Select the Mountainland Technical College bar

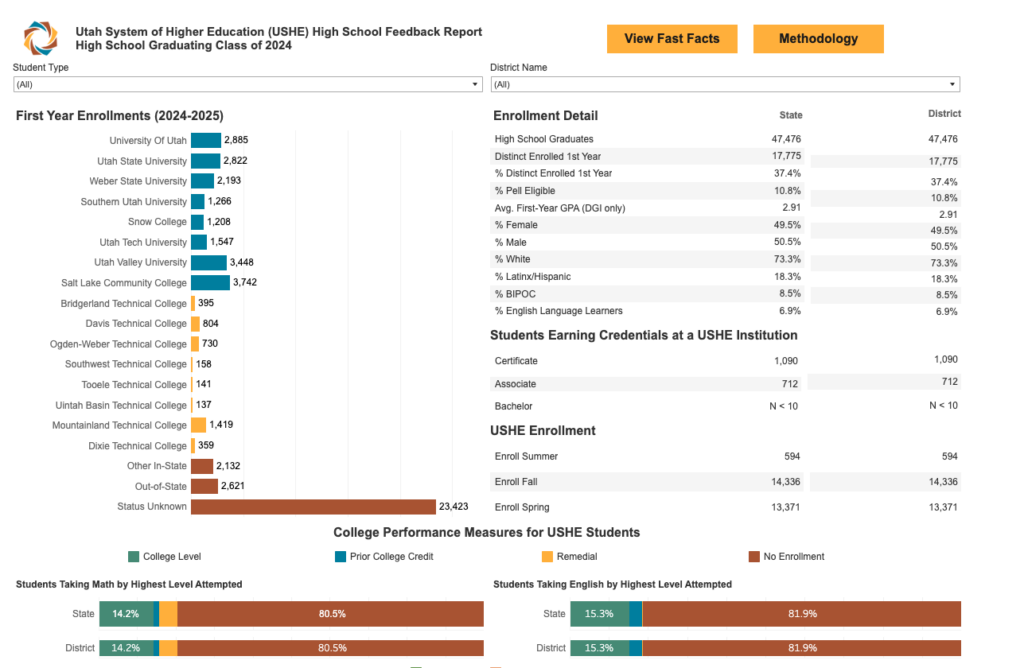[198, 425]
